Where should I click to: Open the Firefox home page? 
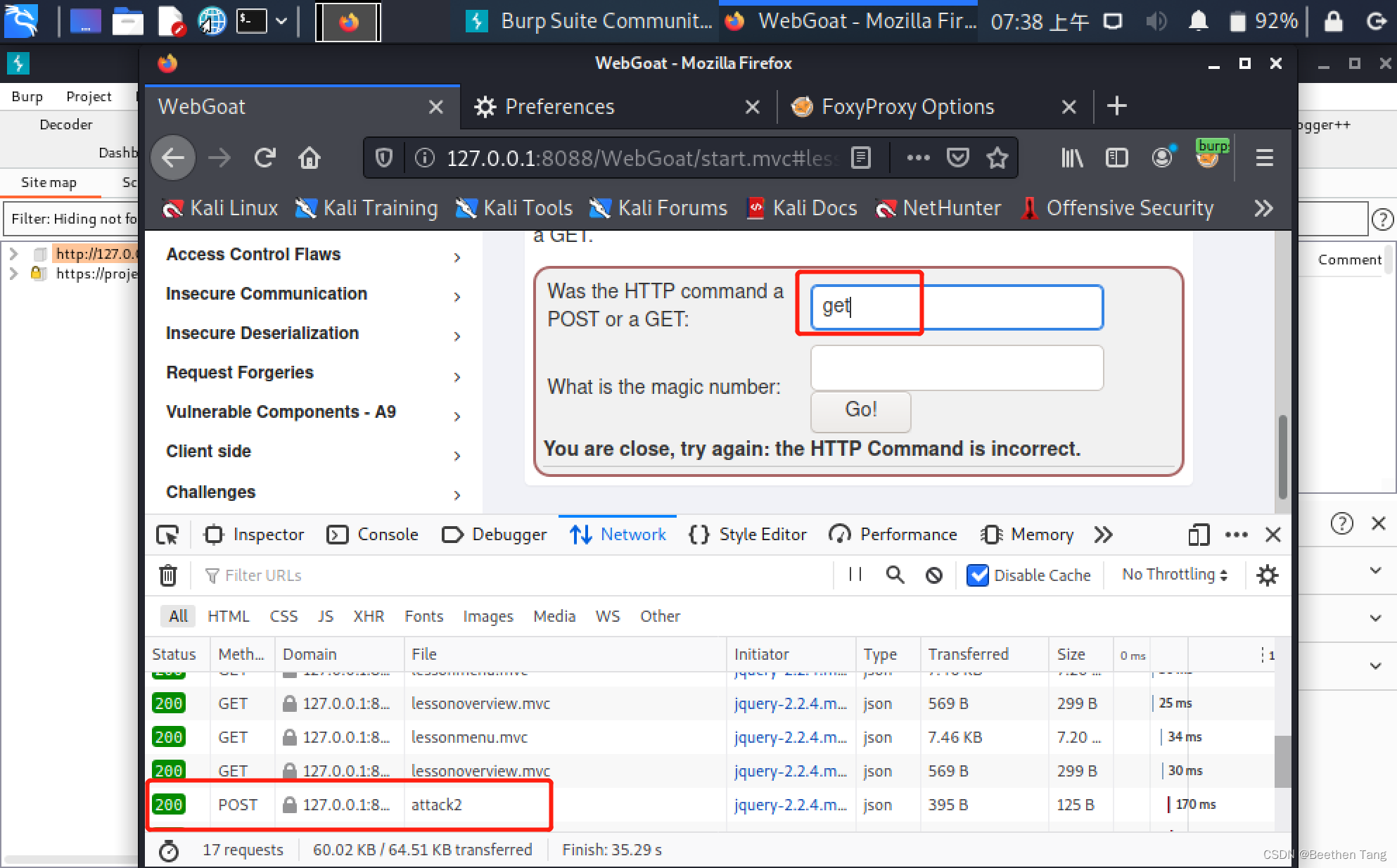coord(310,158)
